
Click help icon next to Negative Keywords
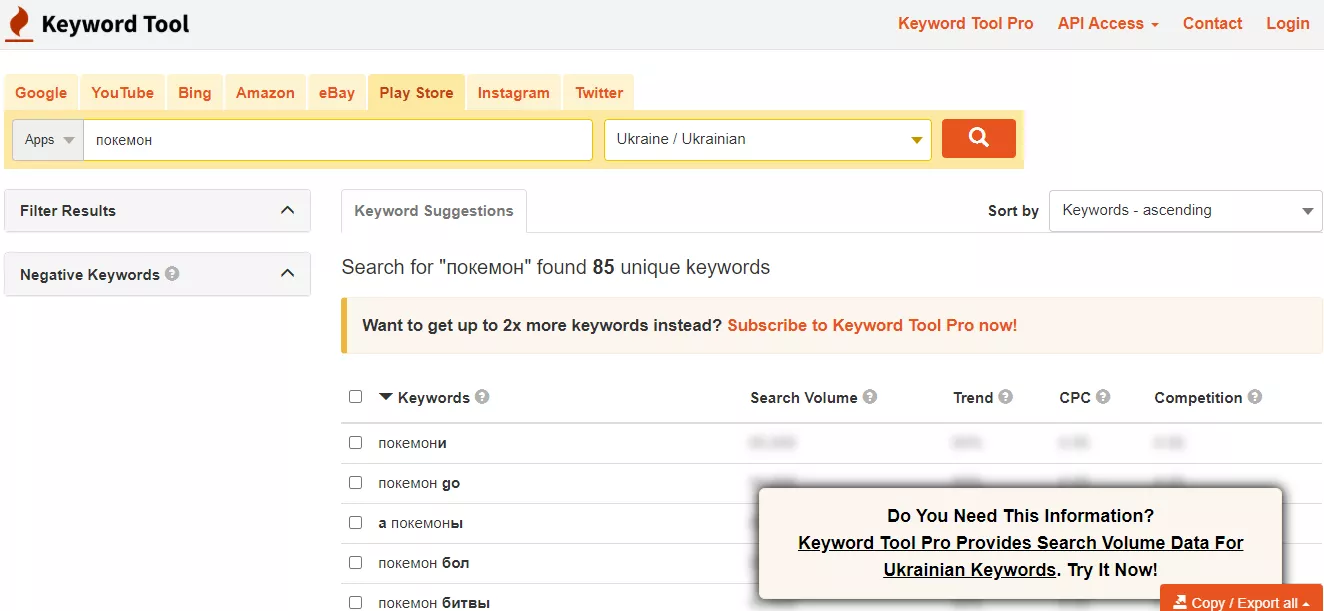coord(172,273)
